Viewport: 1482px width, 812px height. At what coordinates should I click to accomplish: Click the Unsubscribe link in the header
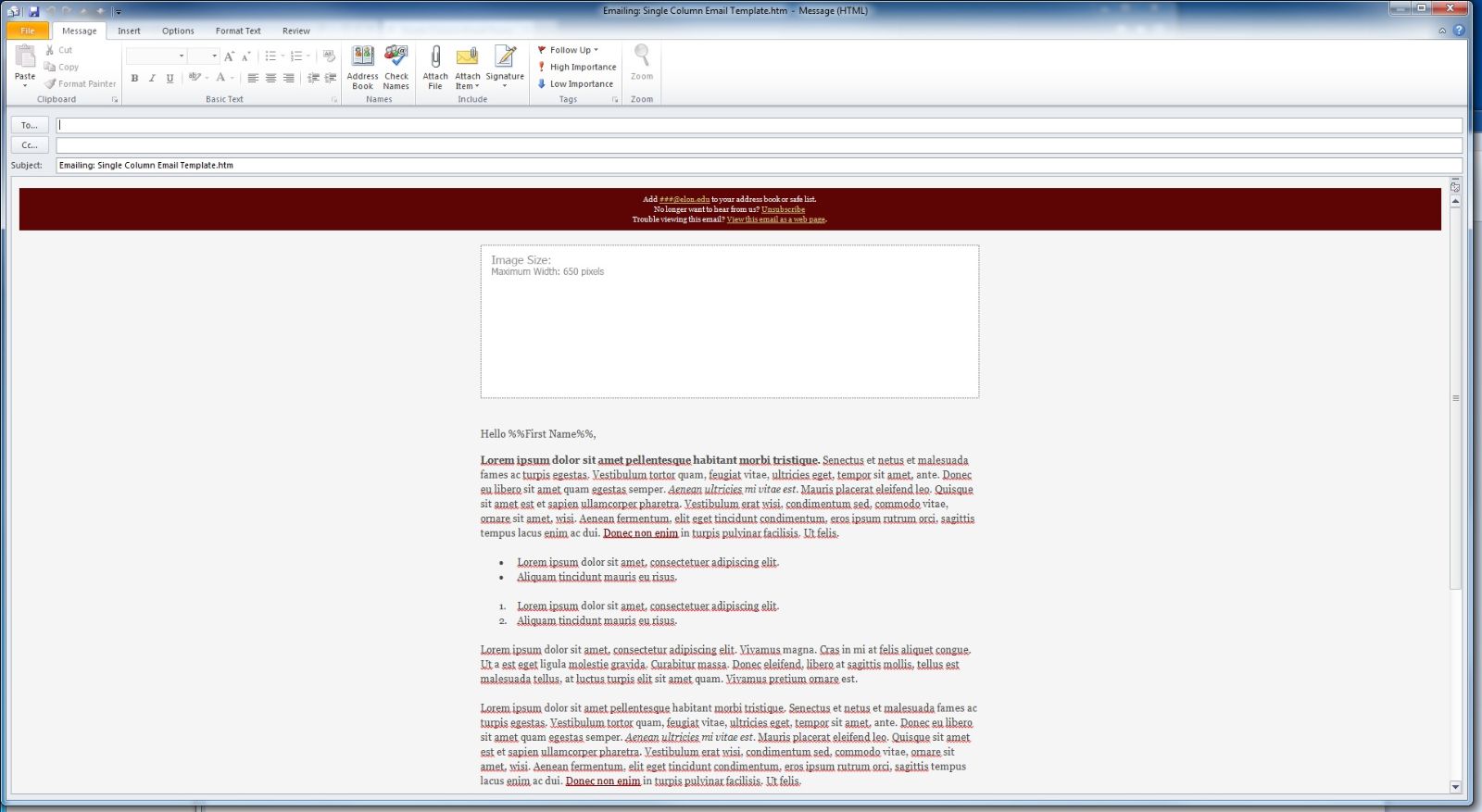coord(783,209)
